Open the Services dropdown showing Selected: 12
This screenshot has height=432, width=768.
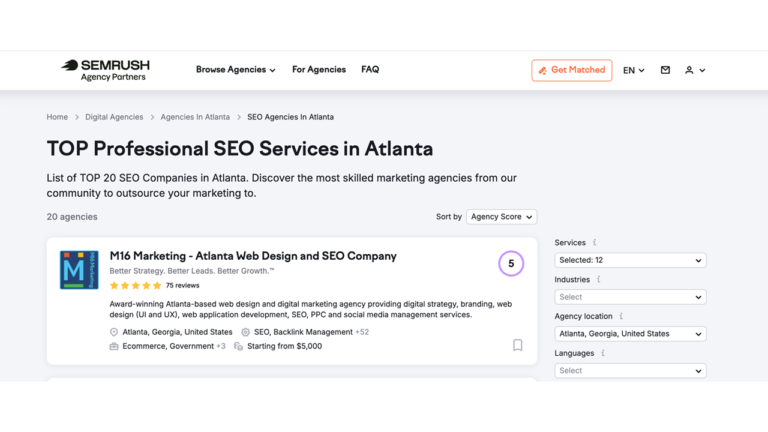coord(630,260)
